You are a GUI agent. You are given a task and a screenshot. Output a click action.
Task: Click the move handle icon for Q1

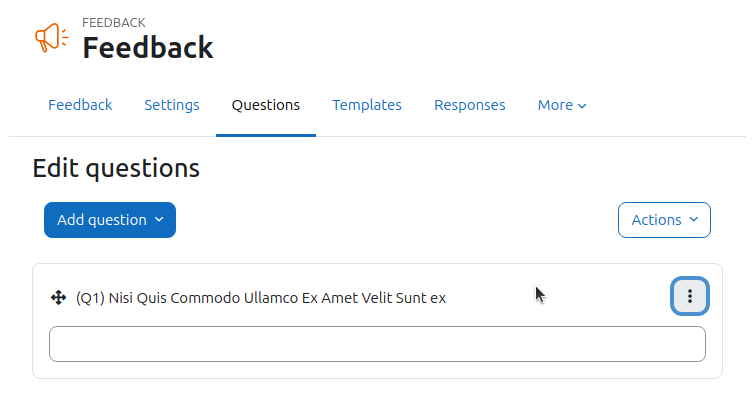(59, 298)
